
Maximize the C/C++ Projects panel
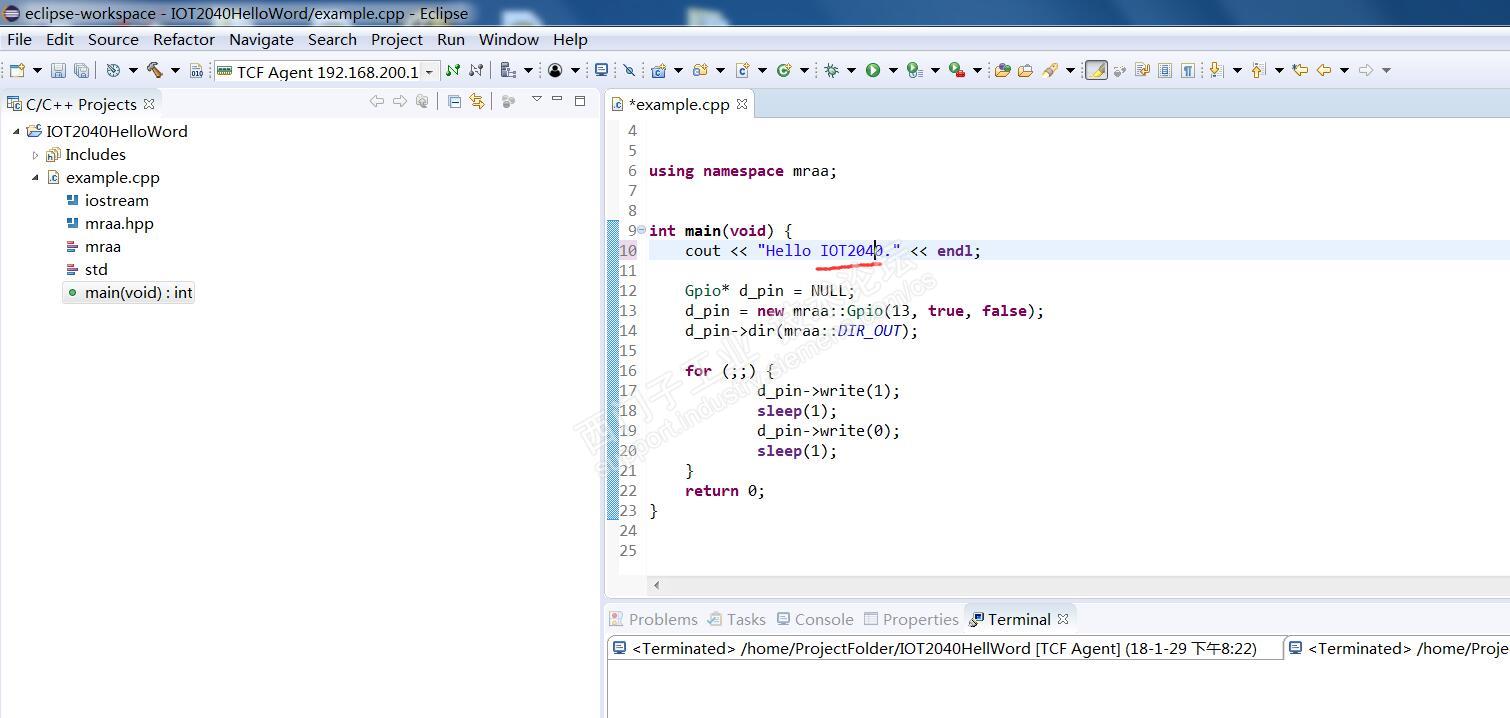[580, 101]
